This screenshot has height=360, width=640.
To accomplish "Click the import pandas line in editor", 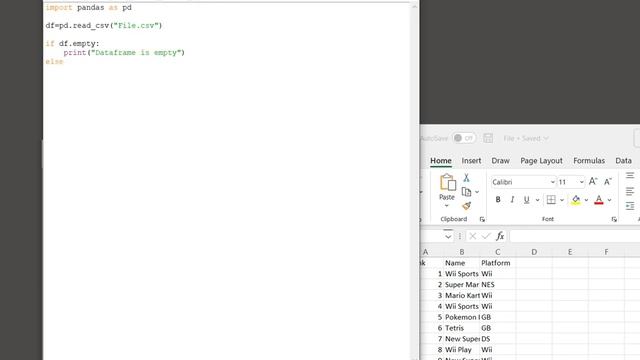I will [89, 7].
